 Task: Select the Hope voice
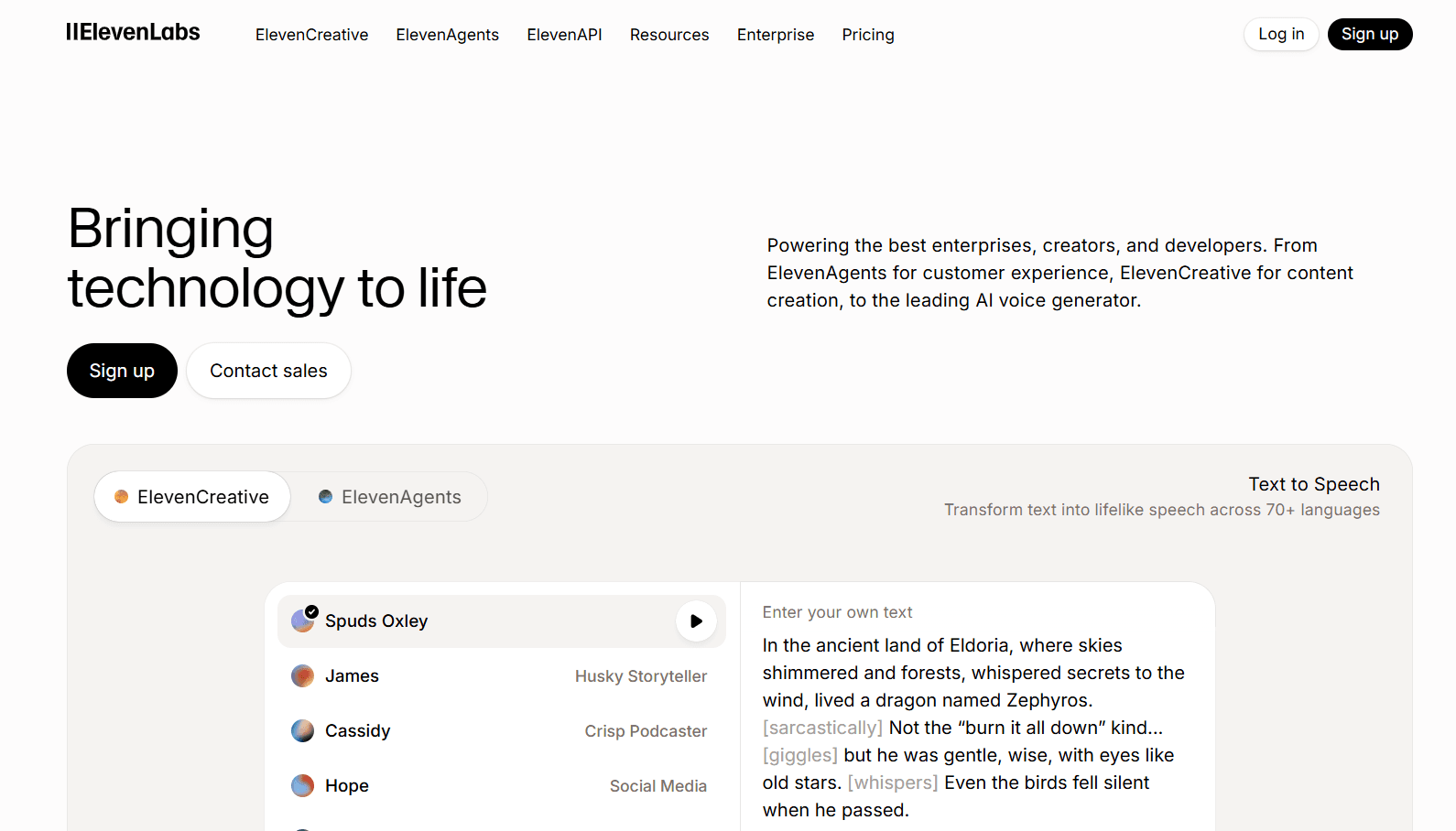click(x=502, y=786)
